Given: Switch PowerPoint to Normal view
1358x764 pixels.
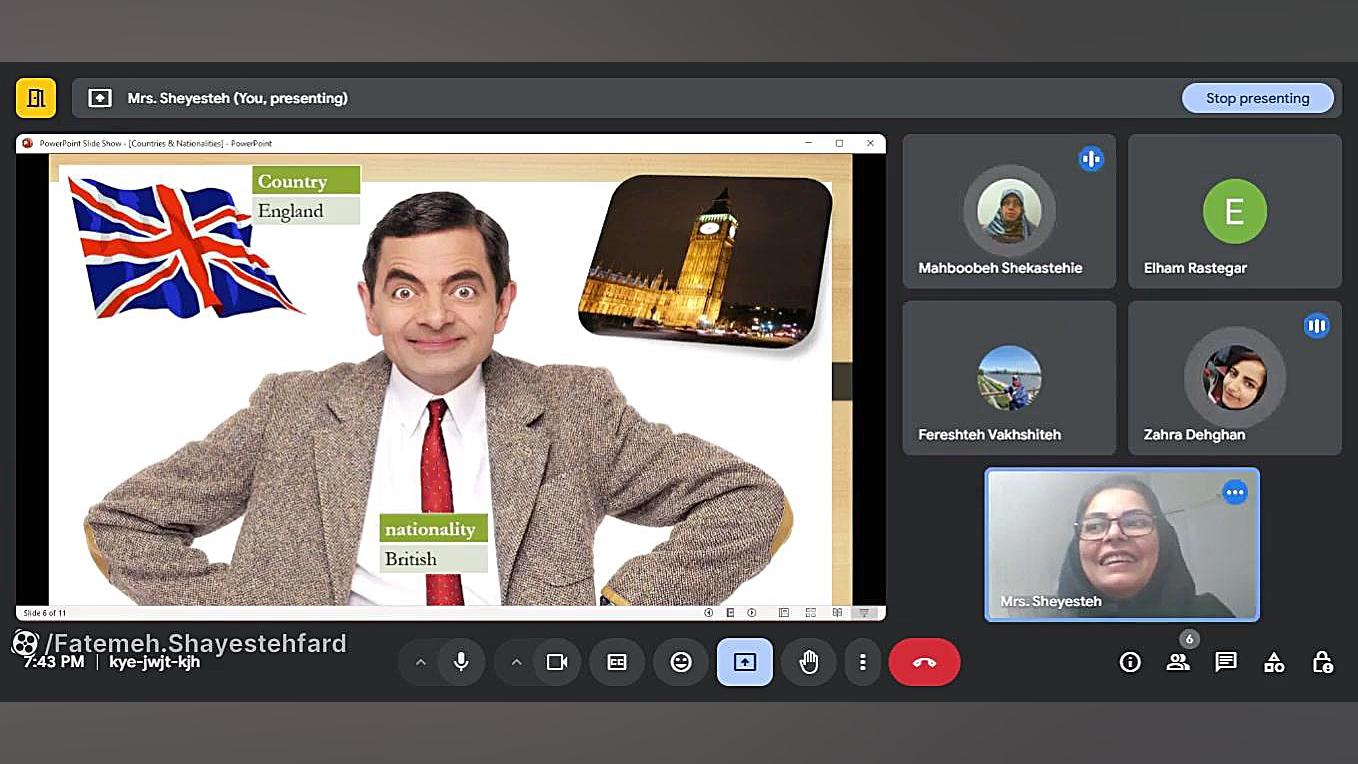Looking at the screenshot, I should (784, 613).
